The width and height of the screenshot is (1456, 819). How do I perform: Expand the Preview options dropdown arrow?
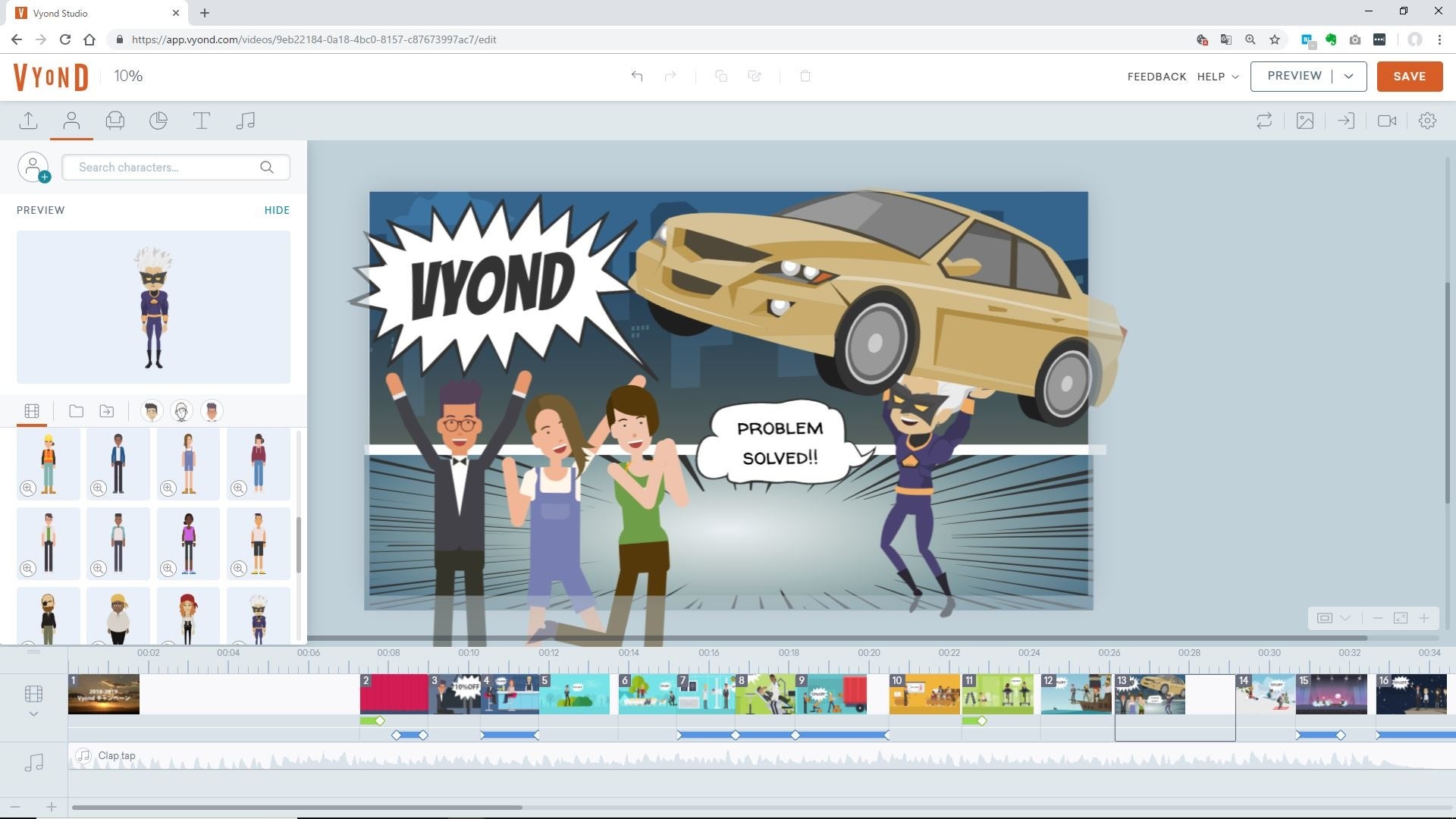point(1348,76)
